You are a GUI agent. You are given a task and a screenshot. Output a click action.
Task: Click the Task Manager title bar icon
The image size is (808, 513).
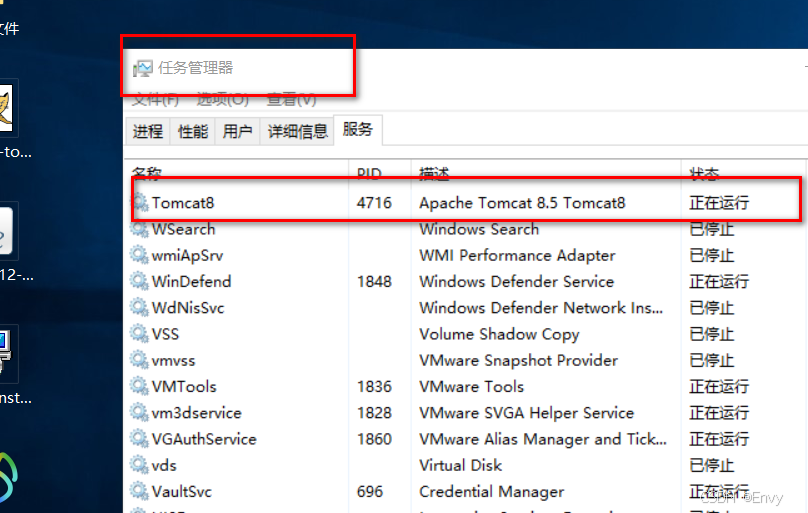(x=143, y=68)
